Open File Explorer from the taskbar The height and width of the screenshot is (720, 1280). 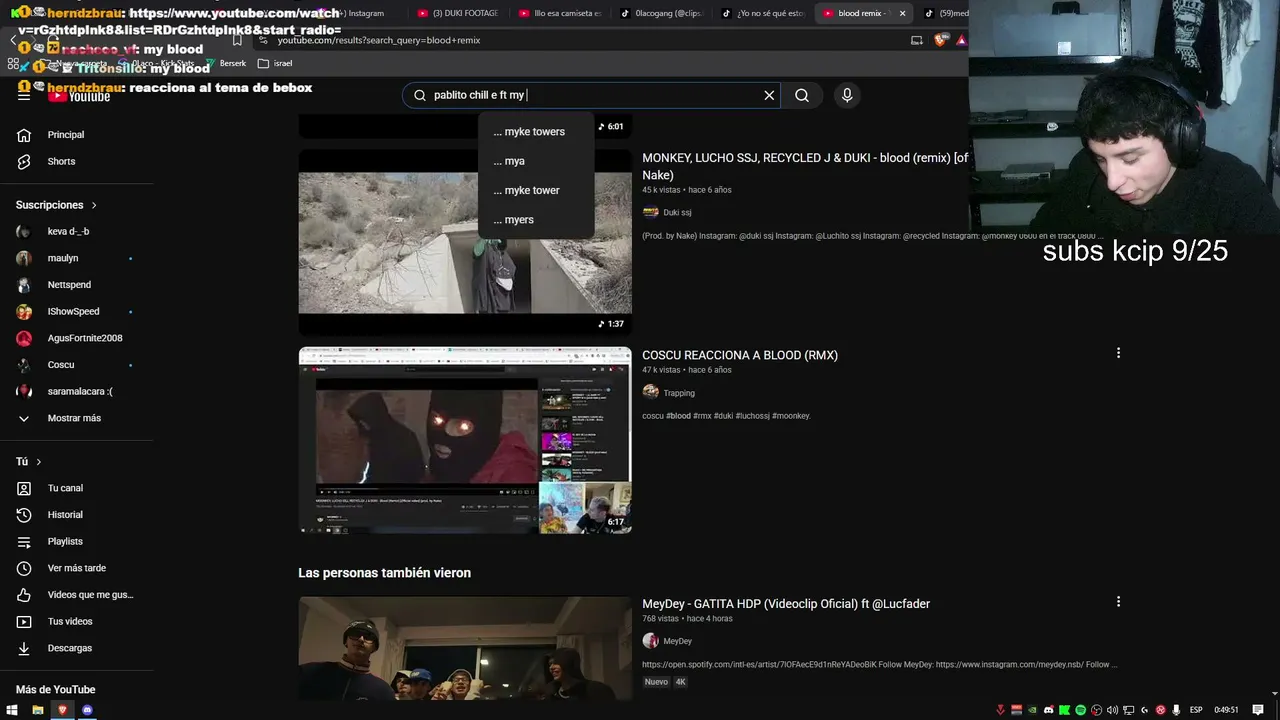tap(37, 710)
